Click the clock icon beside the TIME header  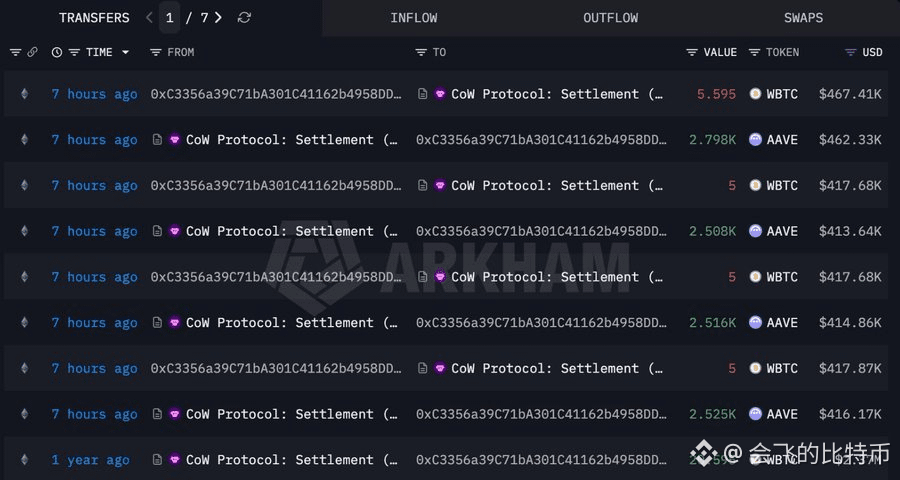56,52
